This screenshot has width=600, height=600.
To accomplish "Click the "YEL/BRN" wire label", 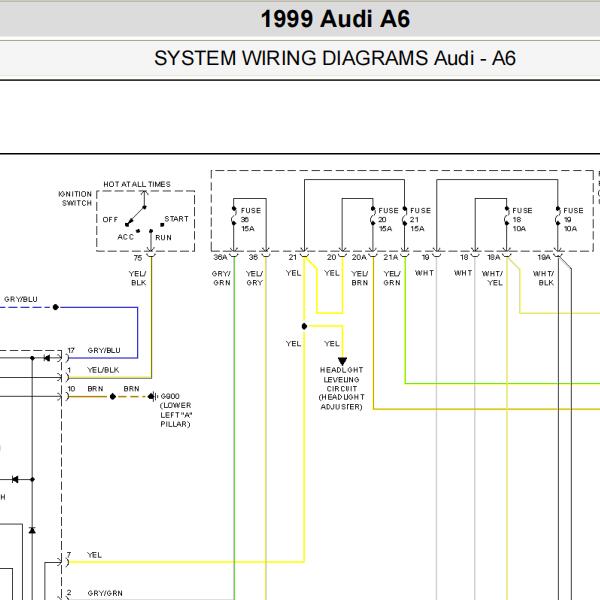I will pyautogui.click(x=360, y=278).
